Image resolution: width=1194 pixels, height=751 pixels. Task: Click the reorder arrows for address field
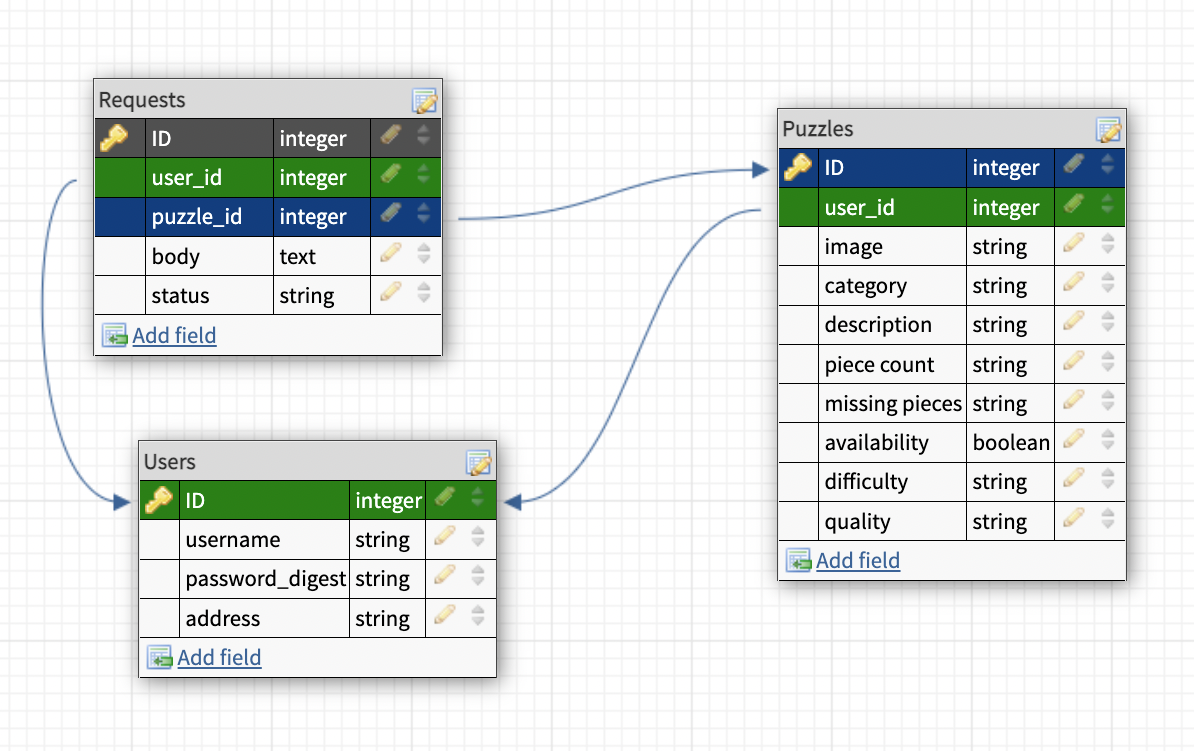477,615
